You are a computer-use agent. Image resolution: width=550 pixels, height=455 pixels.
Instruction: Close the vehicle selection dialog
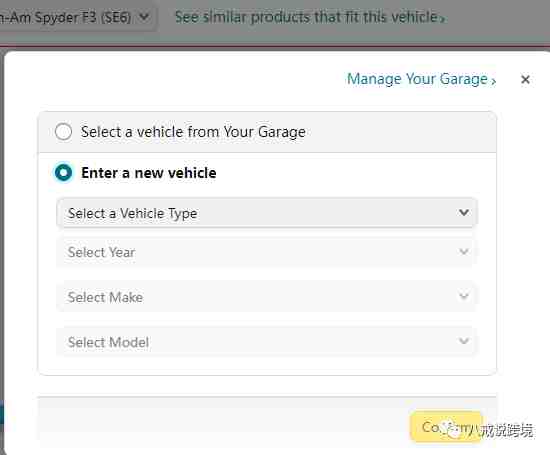pyautogui.click(x=525, y=80)
